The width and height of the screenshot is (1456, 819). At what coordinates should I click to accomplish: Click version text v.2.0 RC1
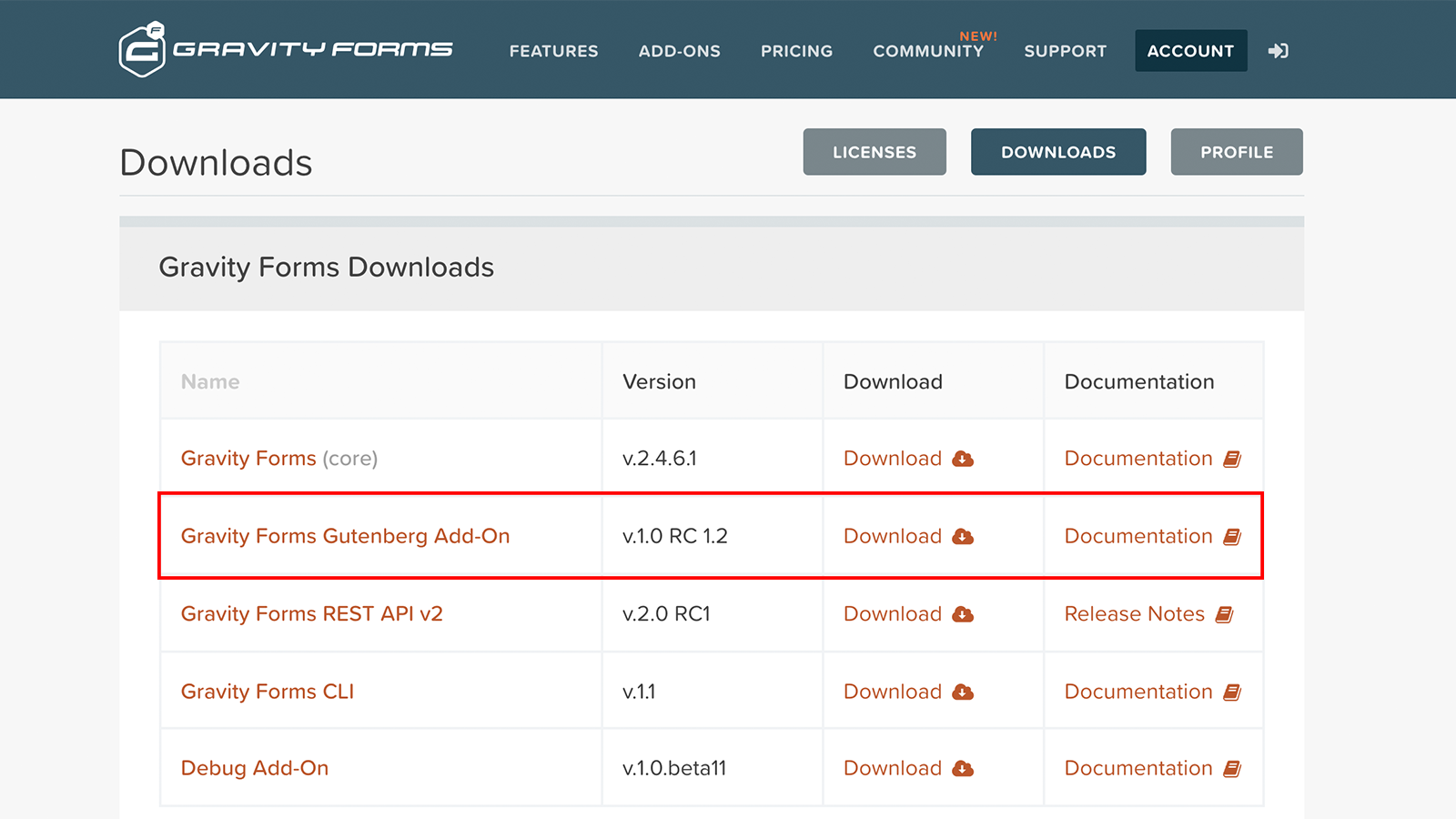[x=666, y=613]
